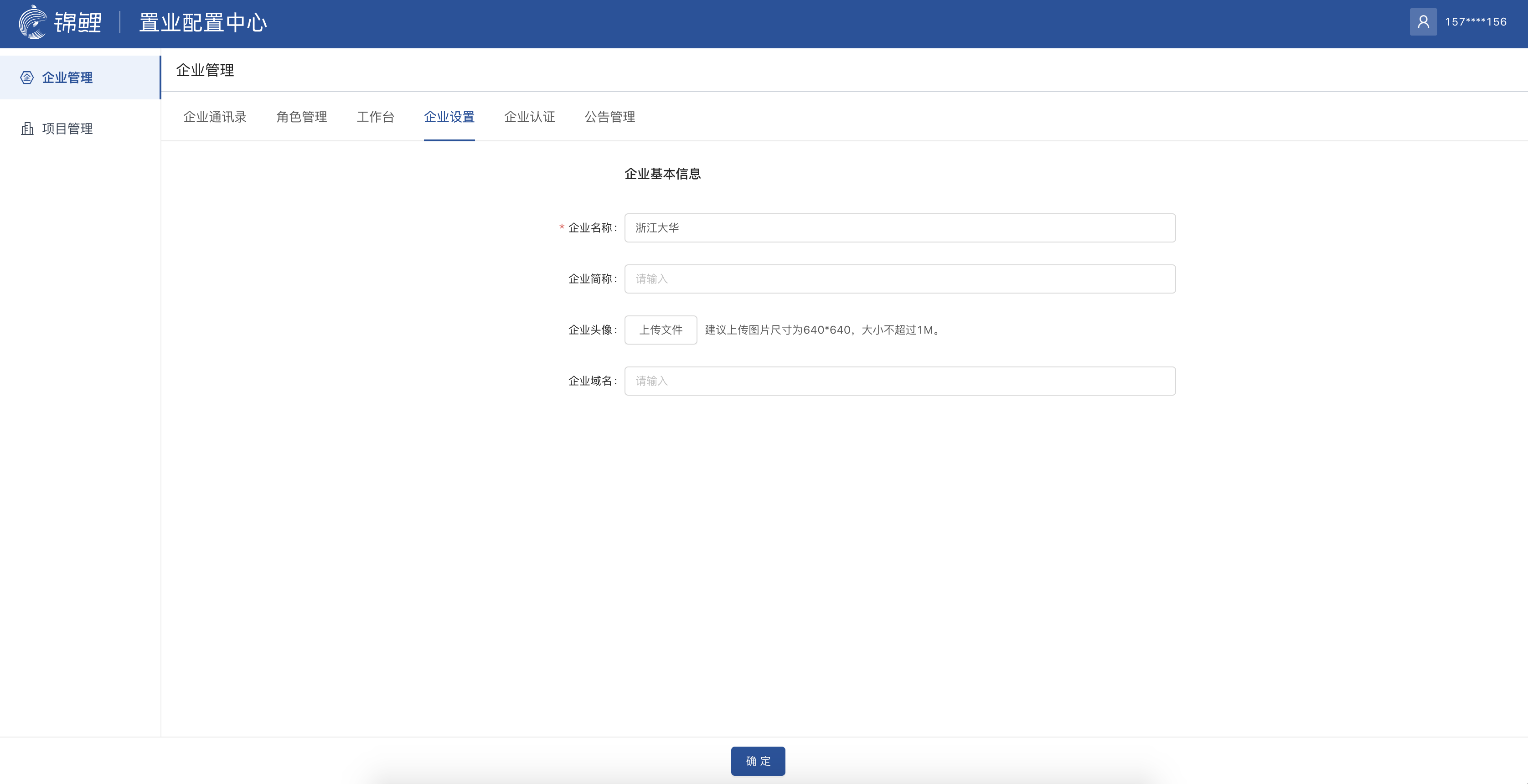The image size is (1528, 784).
Task: Click the 确定 confirm button
Action: (758, 761)
